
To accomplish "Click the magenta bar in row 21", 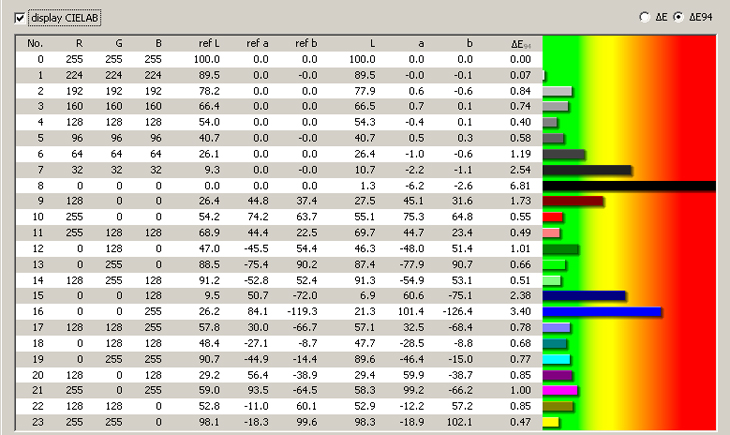I will 560,391.
